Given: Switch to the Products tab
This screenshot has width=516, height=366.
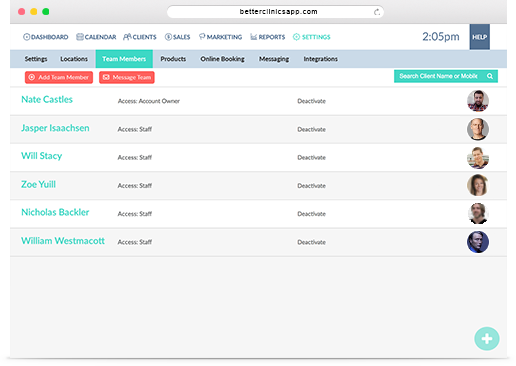Looking at the screenshot, I should (x=173, y=59).
